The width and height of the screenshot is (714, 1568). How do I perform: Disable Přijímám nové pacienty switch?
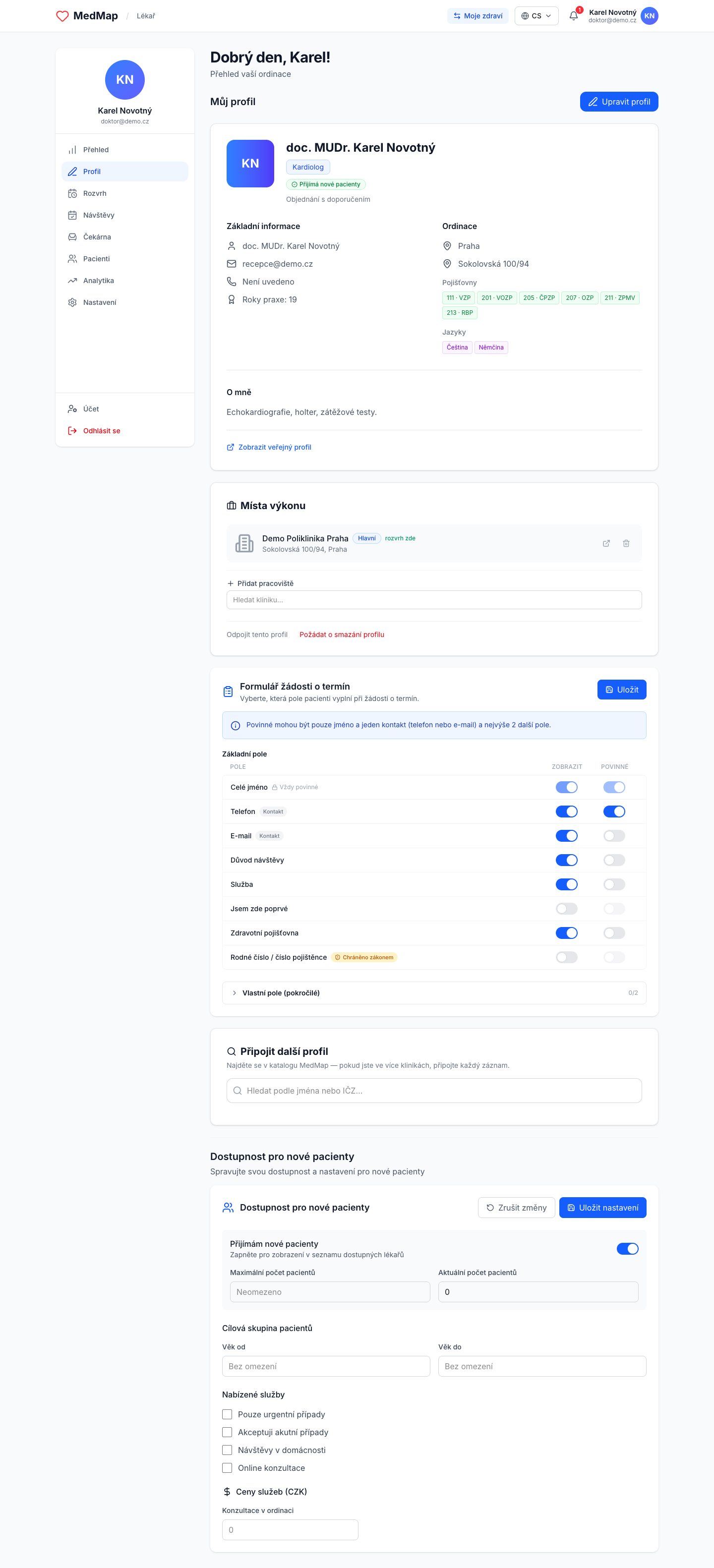(x=627, y=1248)
